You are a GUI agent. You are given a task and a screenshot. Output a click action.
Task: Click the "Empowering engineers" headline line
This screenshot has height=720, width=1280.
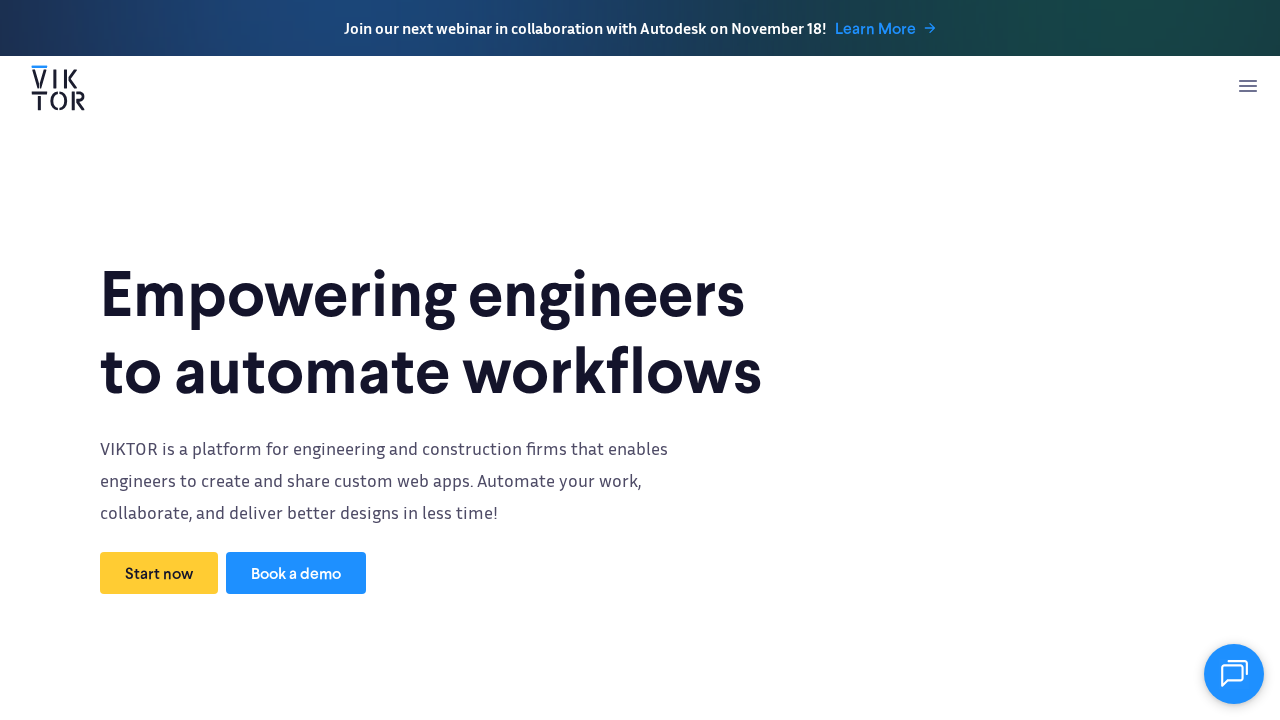(x=422, y=294)
